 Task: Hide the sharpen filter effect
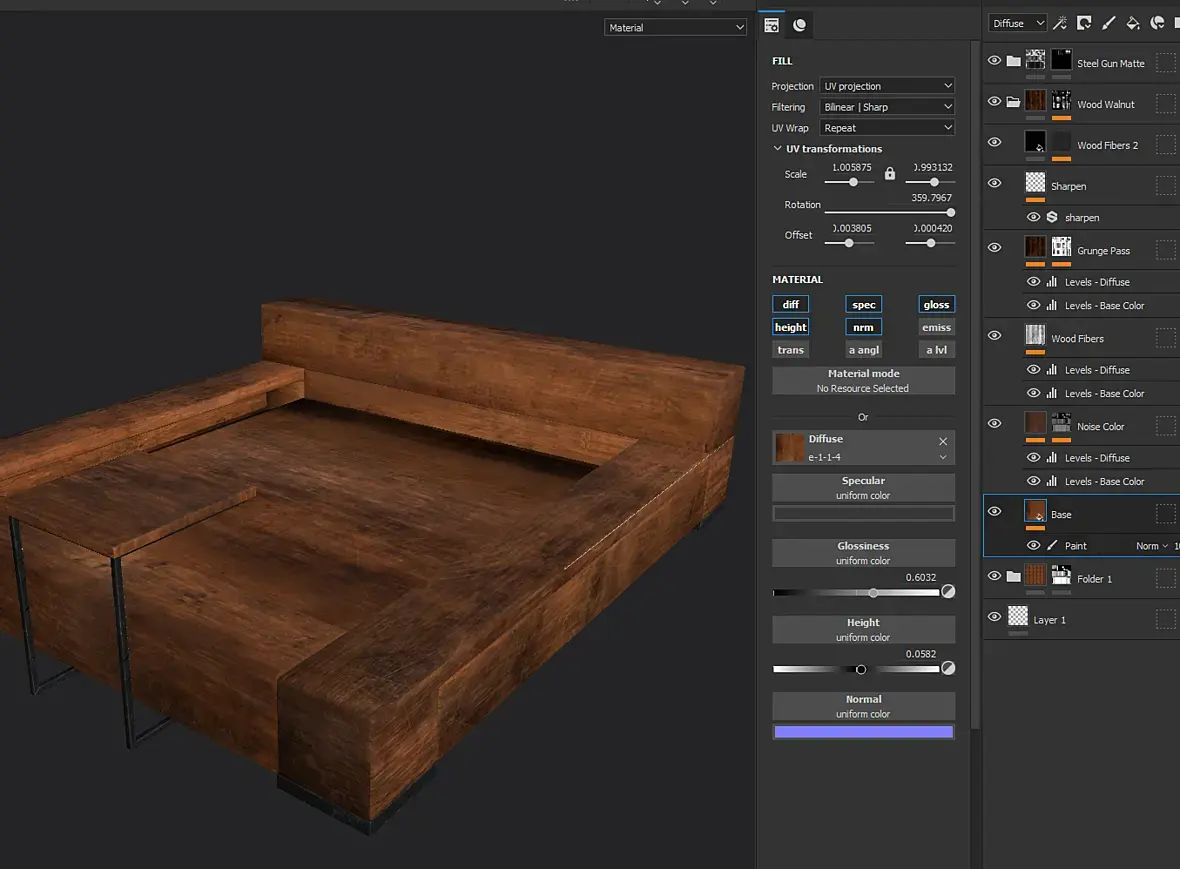pos(1034,217)
